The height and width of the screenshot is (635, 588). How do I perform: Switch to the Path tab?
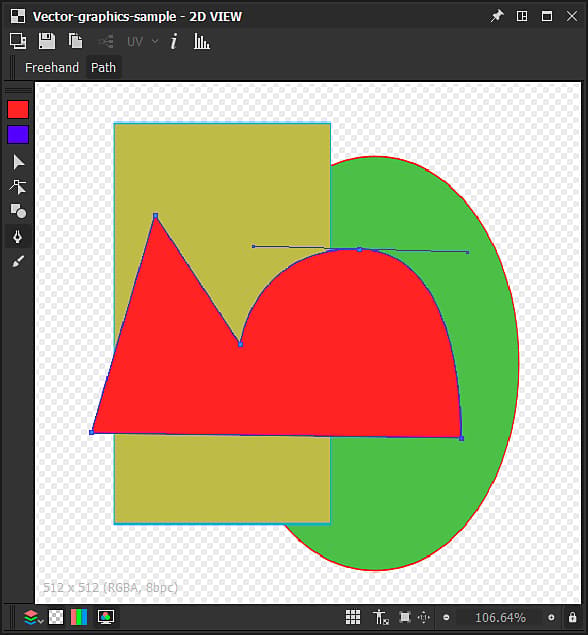pos(103,68)
